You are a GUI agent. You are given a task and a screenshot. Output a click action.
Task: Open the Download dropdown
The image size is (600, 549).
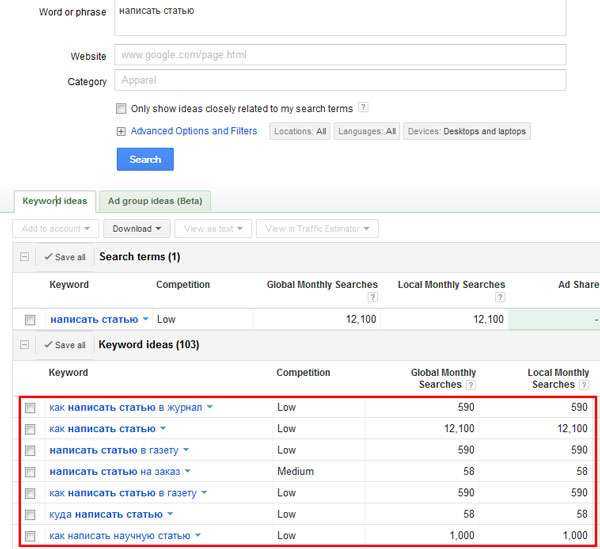point(131,229)
